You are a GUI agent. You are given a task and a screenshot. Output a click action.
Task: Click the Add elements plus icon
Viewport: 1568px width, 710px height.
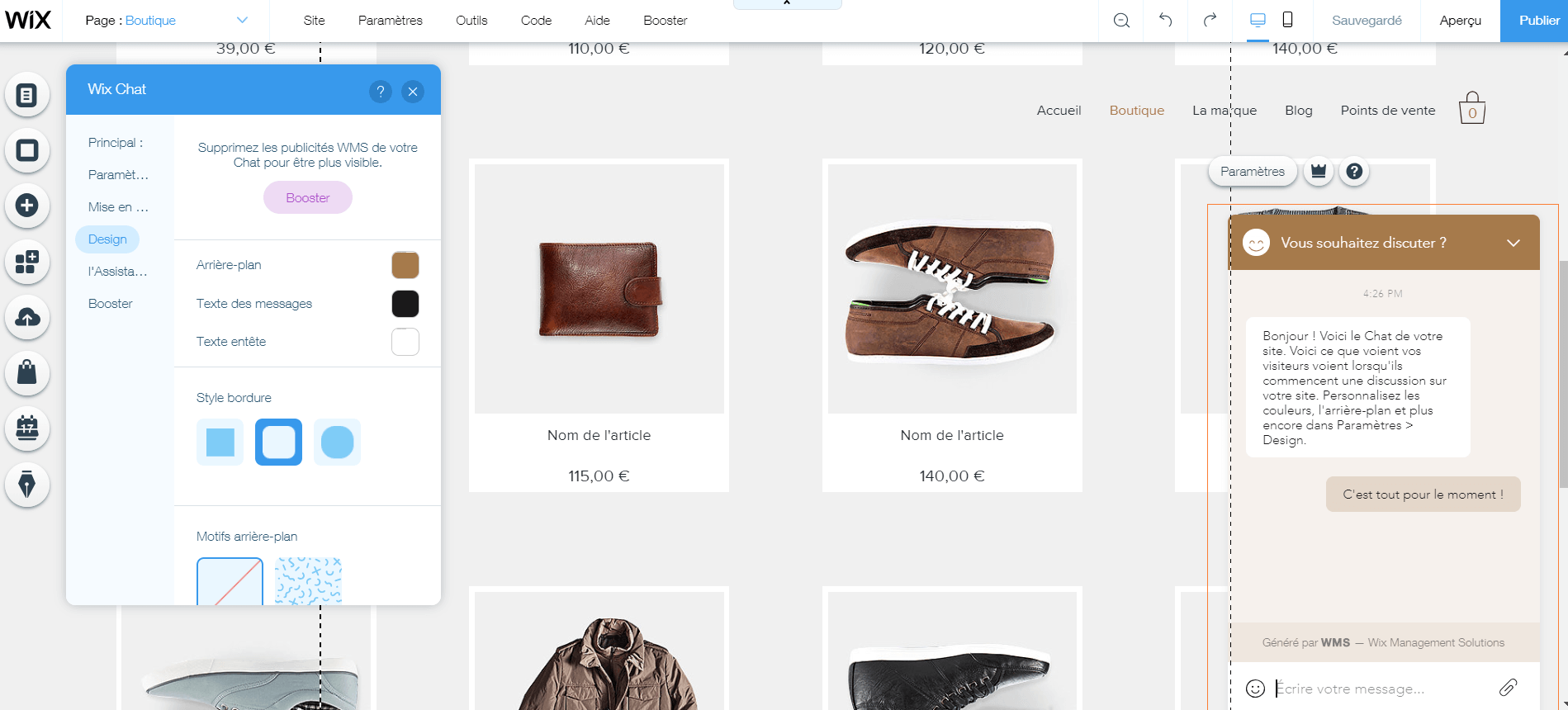coord(26,206)
